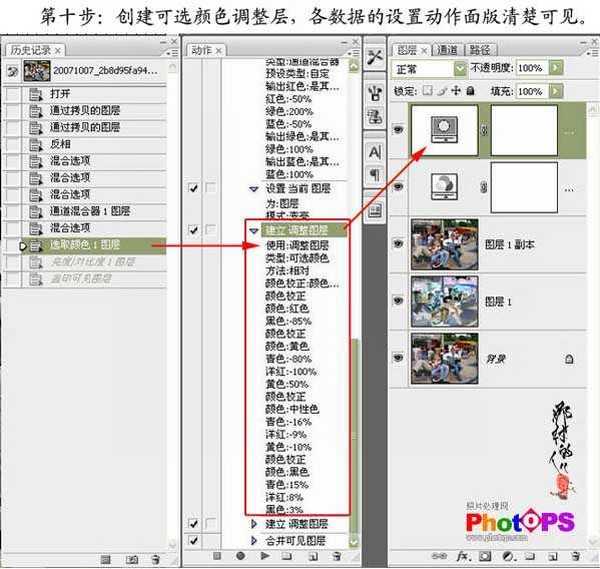Click the new adjustment layer icon

coord(508,554)
